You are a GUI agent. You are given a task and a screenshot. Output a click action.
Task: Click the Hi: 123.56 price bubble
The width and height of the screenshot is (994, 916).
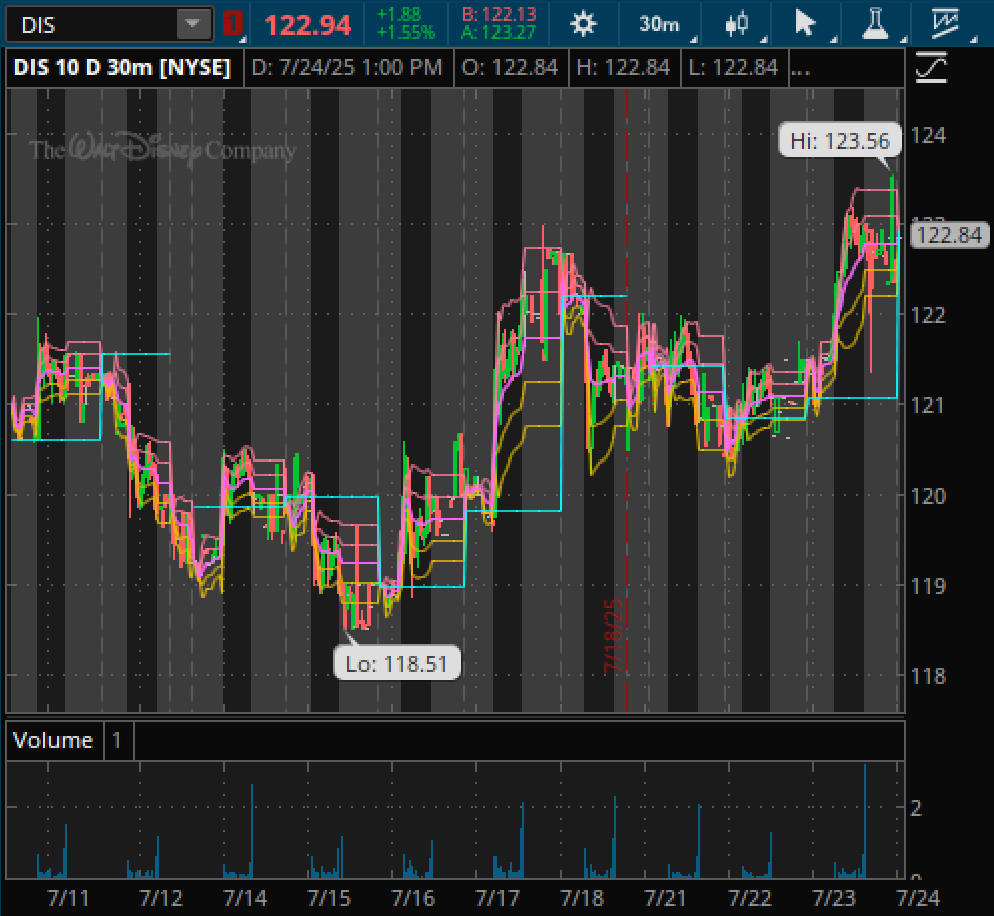coord(840,140)
